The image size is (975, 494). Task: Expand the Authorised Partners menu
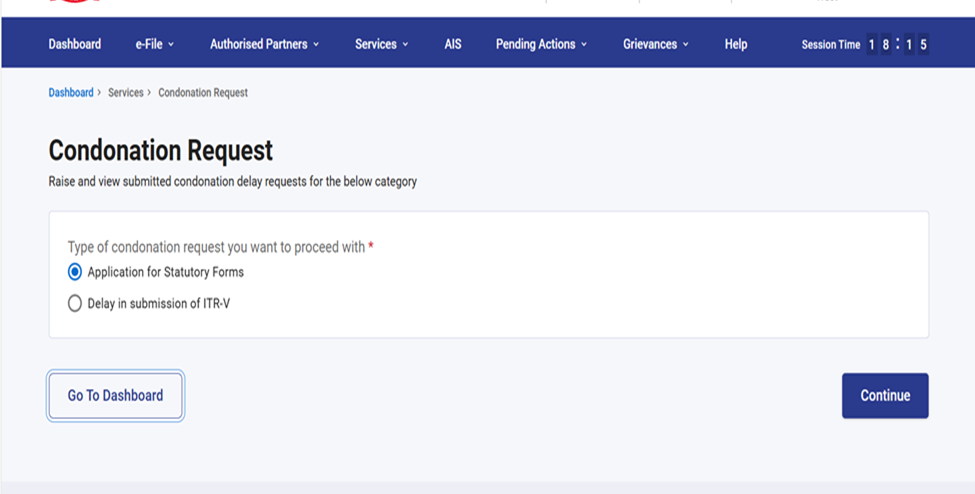tap(264, 44)
